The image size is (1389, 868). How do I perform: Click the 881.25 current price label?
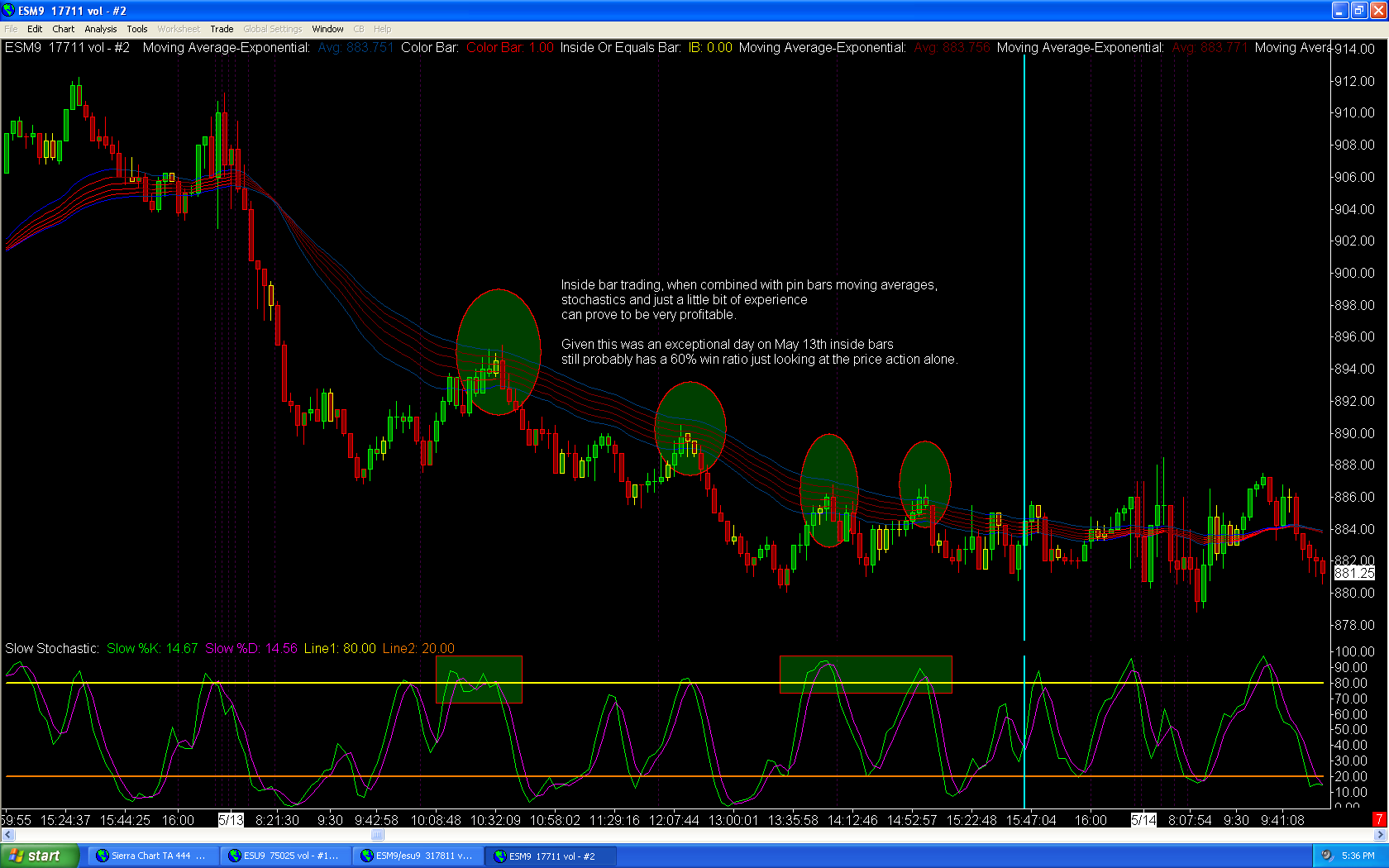coord(1354,573)
